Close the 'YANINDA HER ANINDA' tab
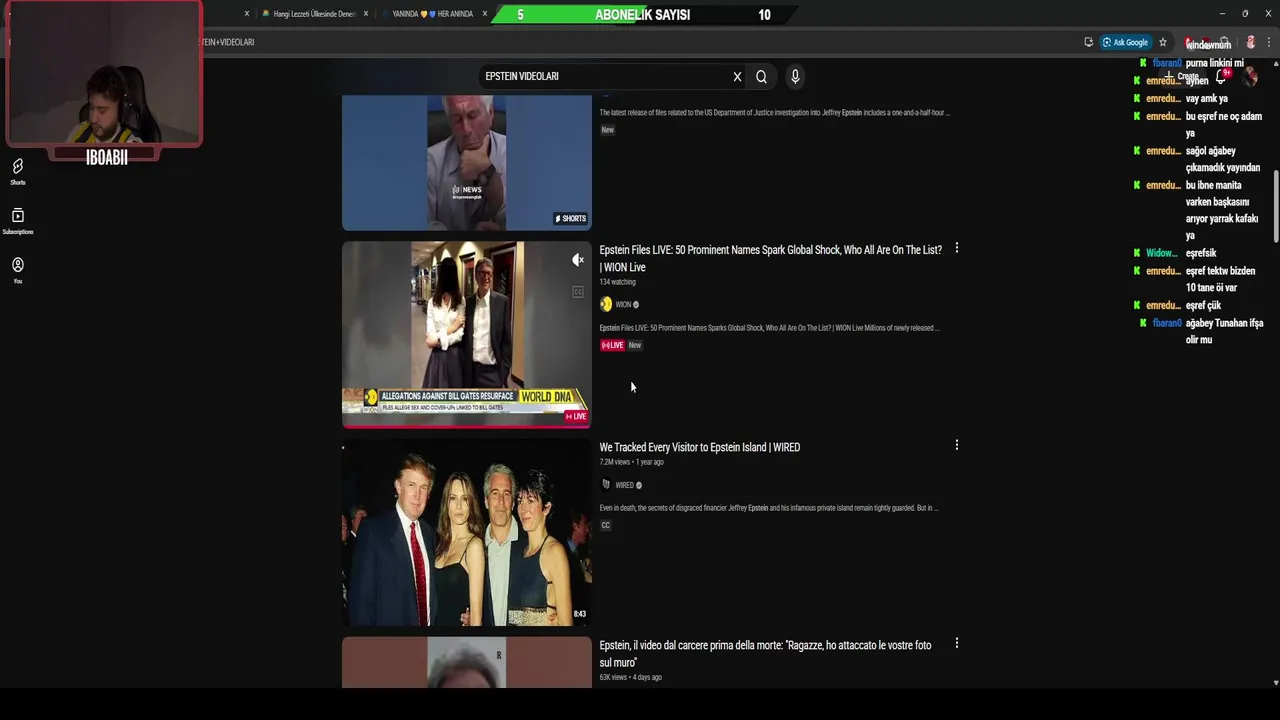This screenshot has height=720, width=1280. coord(485,14)
